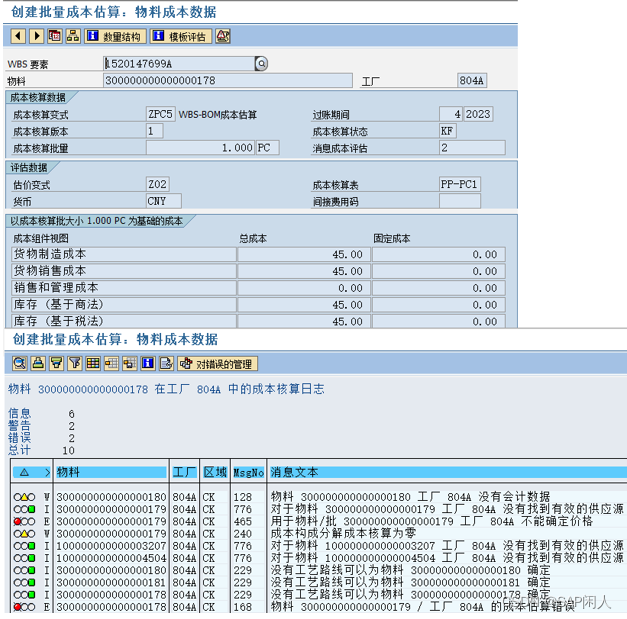The width and height of the screenshot is (627, 619).
Task: Click the warning icon for message 240
Action: [24, 534]
